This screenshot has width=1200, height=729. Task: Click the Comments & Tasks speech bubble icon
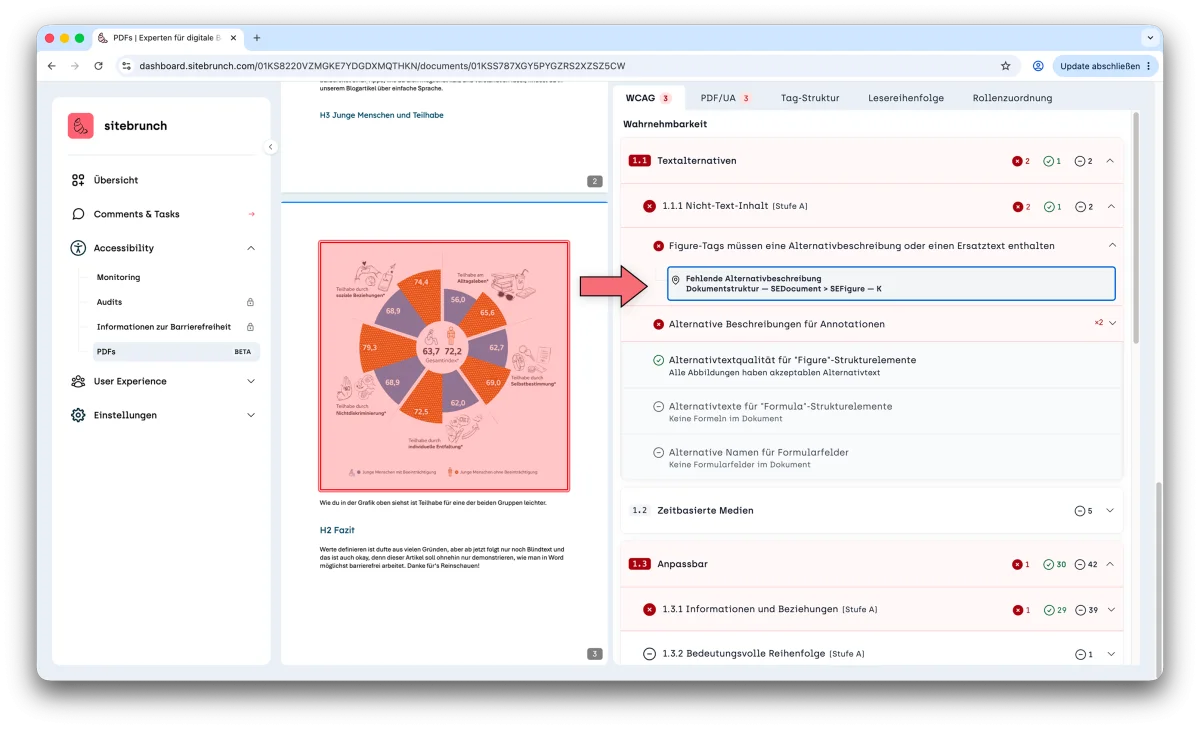(78, 214)
